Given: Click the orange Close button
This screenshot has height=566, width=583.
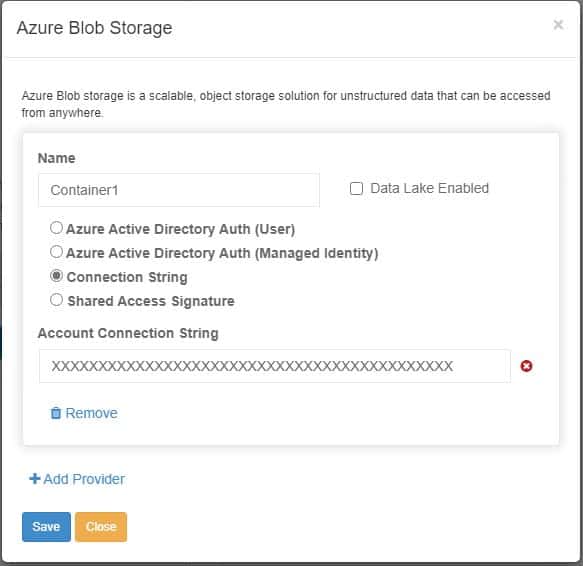Looking at the screenshot, I should [101, 527].
